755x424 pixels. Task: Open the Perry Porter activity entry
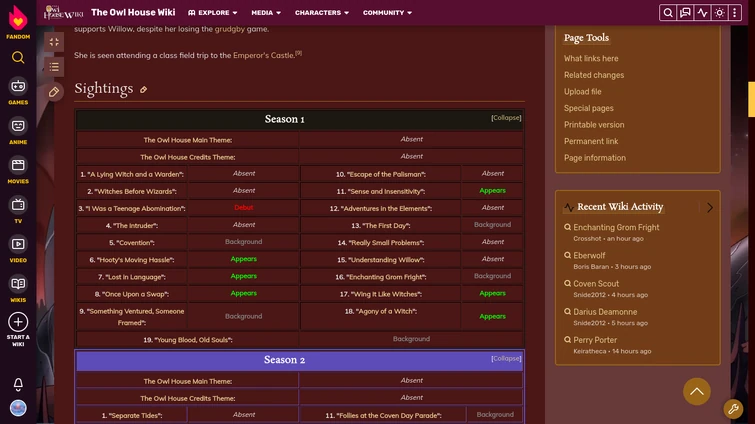pyautogui.click(x=595, y=340)
